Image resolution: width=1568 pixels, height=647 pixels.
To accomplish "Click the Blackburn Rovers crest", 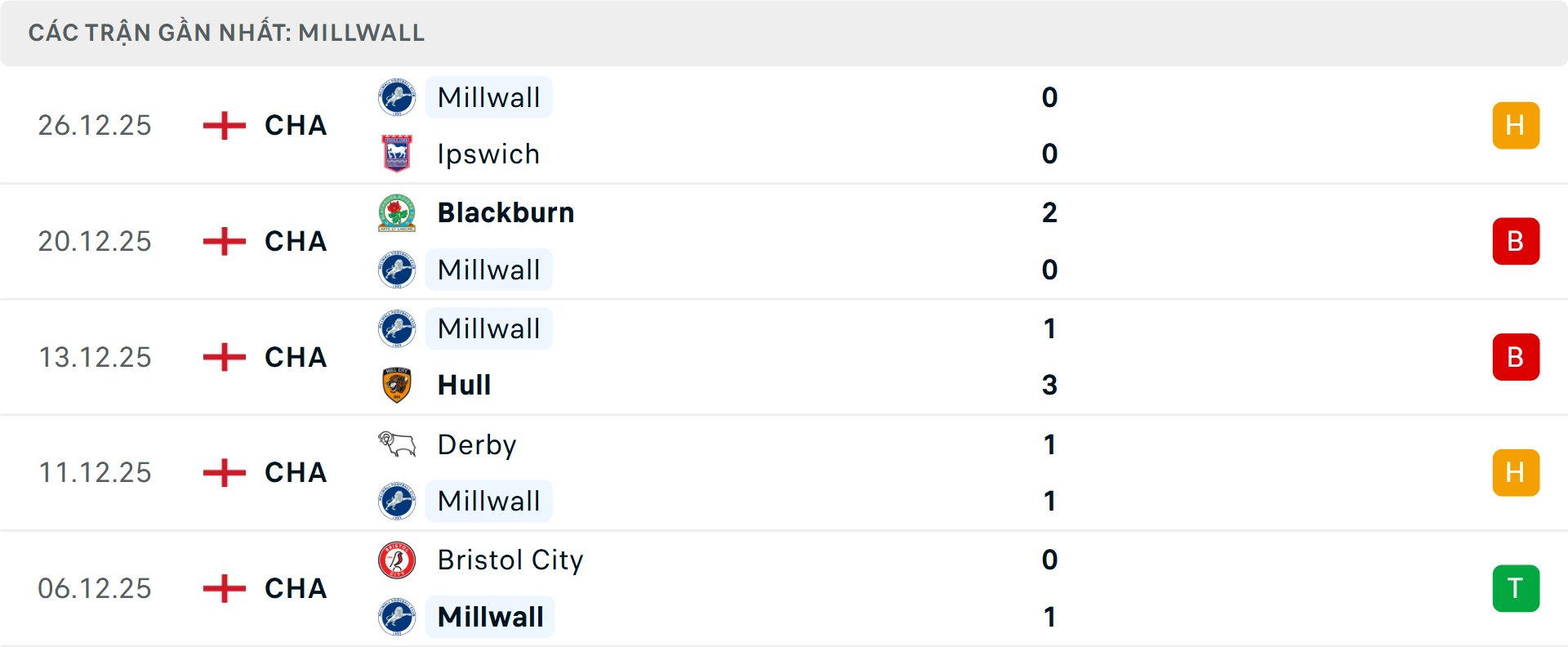I will (x=398, y=212).
